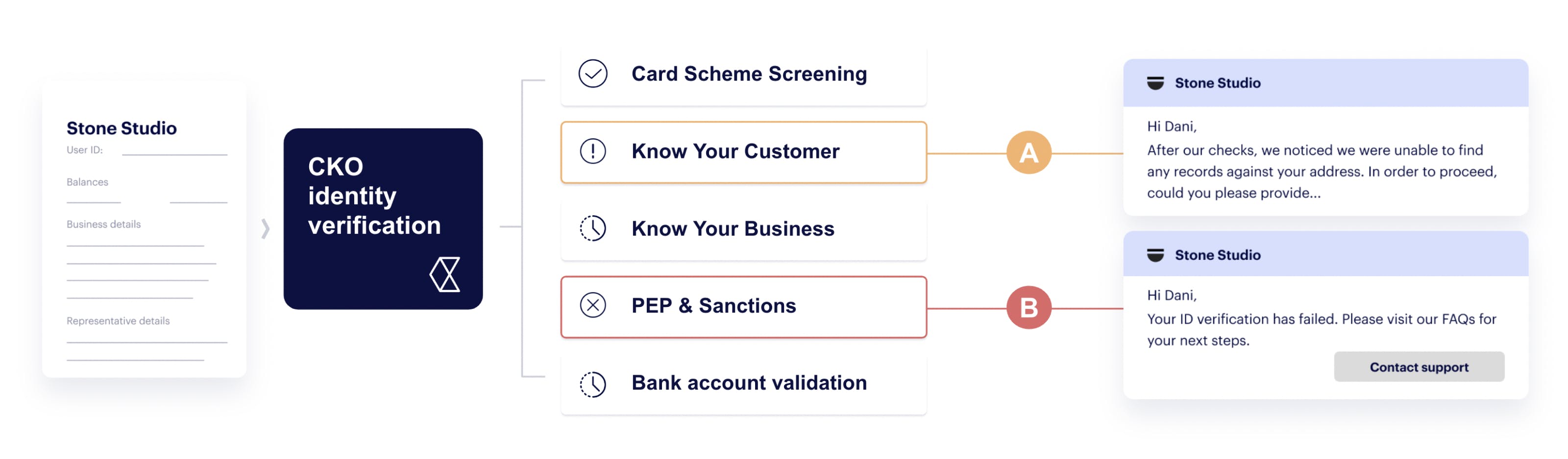1568x459 pixels.
Task: Open the Card Scheme Screening row
Action: click(x=743, y=75)
